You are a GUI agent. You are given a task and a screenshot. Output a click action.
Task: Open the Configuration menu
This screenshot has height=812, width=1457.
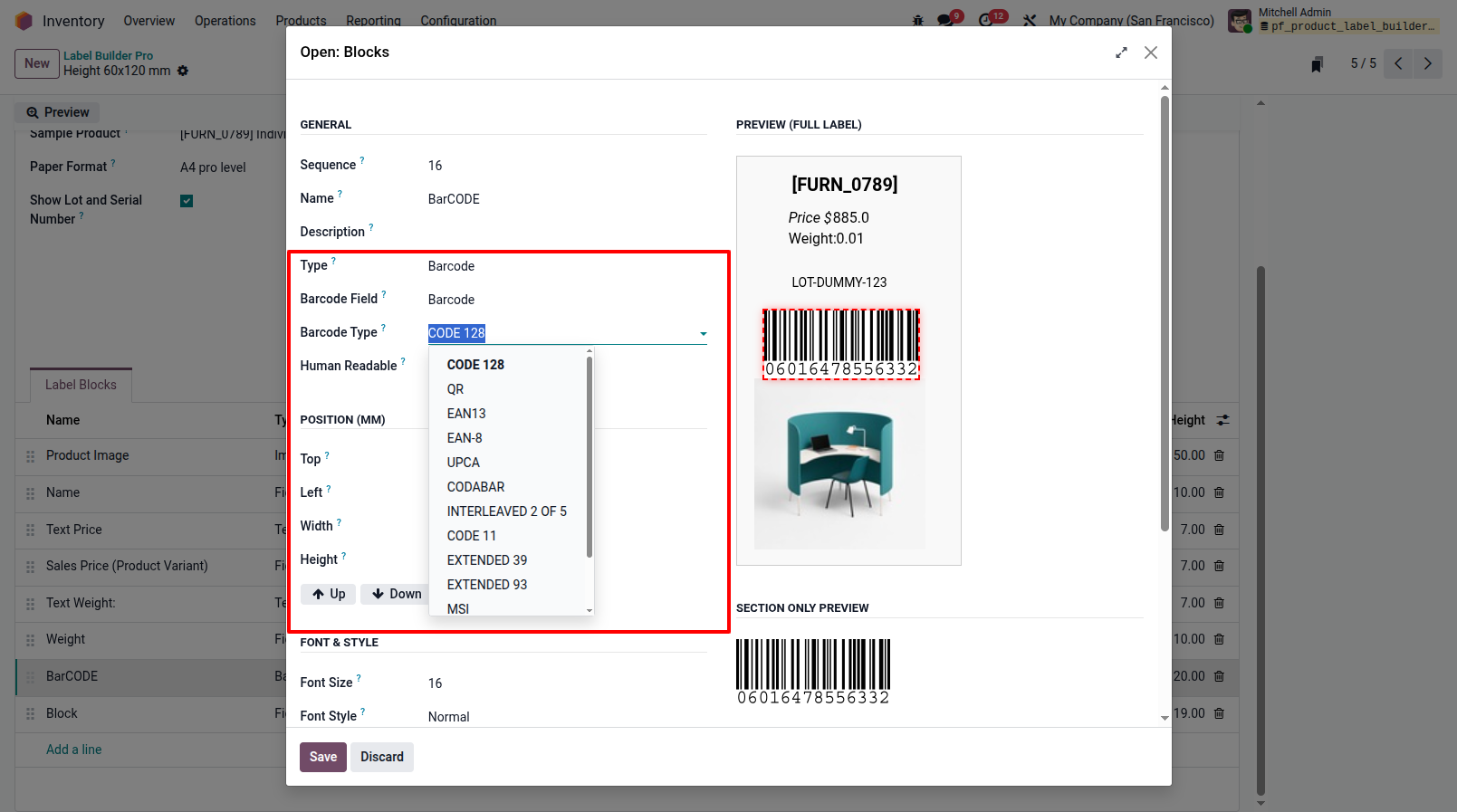pyautogui.click(x=458, y=21)
